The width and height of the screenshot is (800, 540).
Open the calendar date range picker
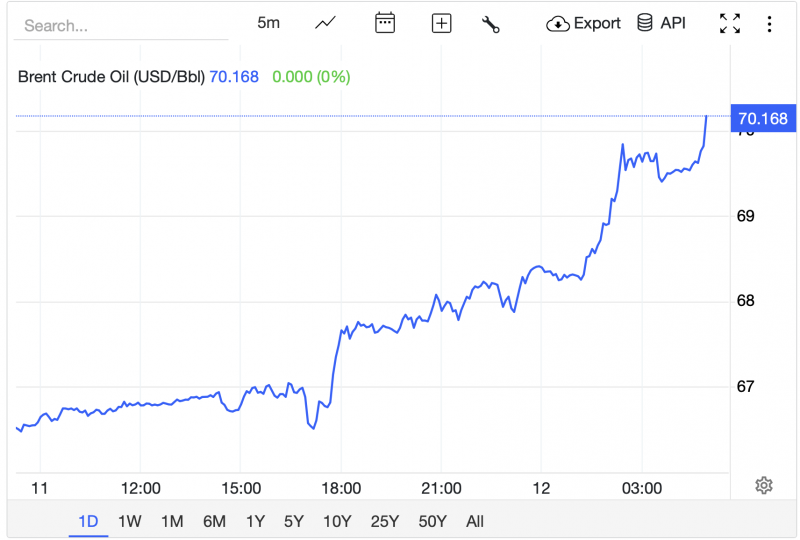pos(385,23)
